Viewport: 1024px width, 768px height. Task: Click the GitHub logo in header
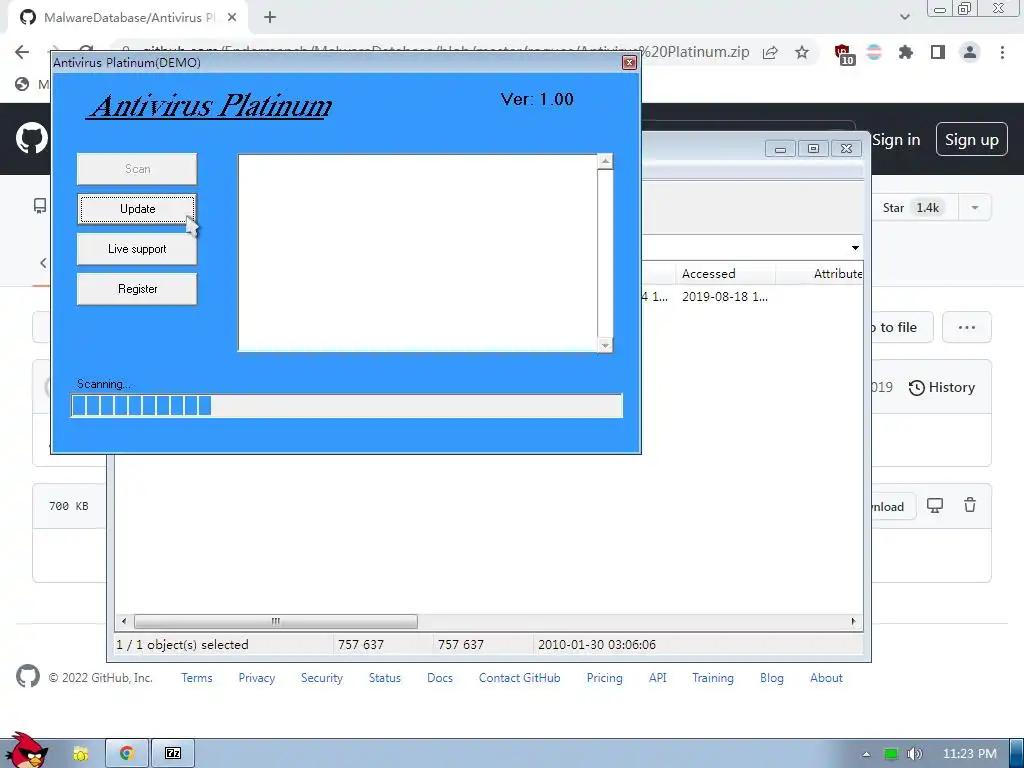pos(31,138)
